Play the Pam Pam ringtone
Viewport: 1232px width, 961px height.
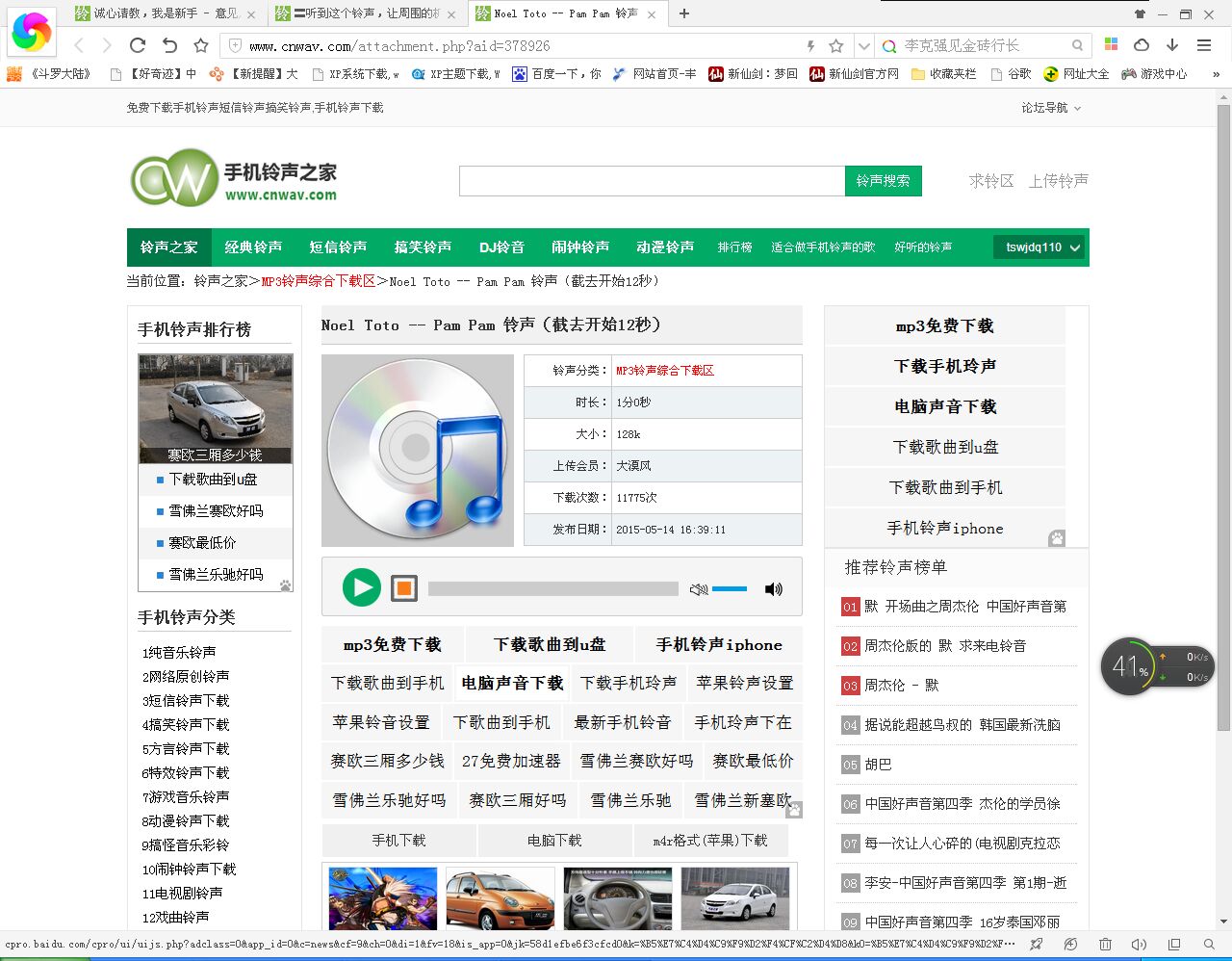click(362, 587)
